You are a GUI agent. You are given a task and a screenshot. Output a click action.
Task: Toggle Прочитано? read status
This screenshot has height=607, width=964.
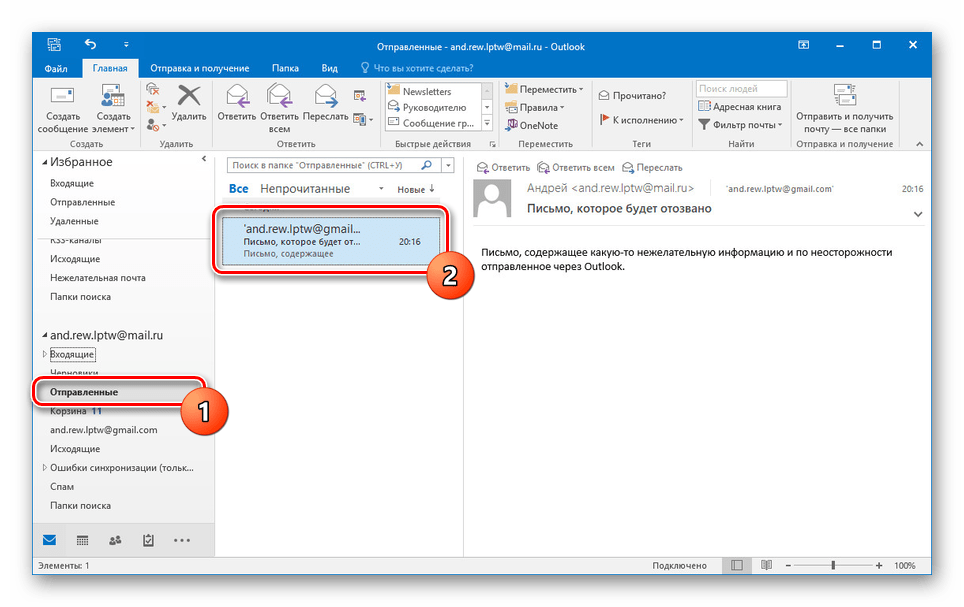[x=632, y=95]
